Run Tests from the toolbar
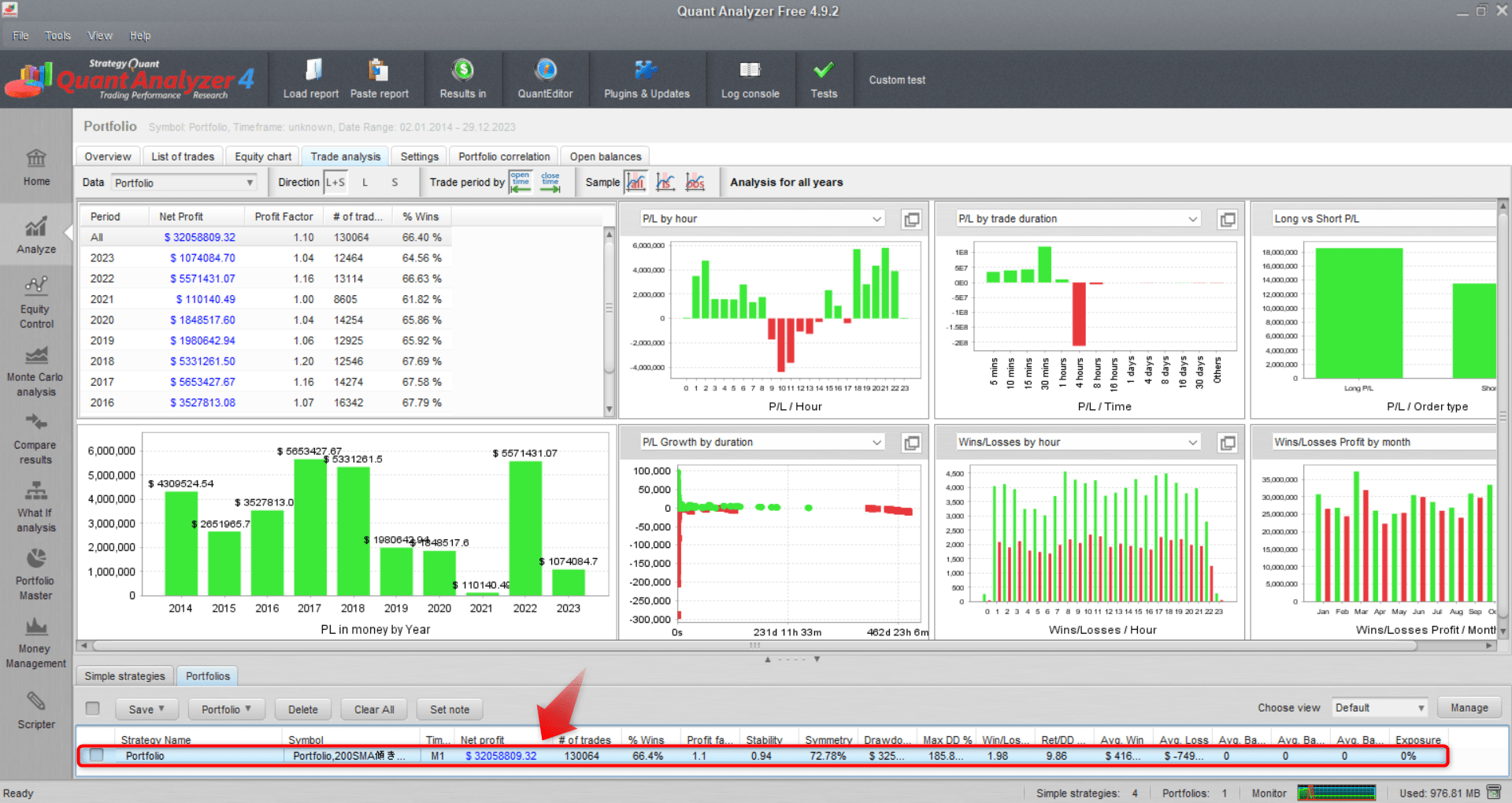This screenshot has height=803, width=1512. (x=824, y=79)
